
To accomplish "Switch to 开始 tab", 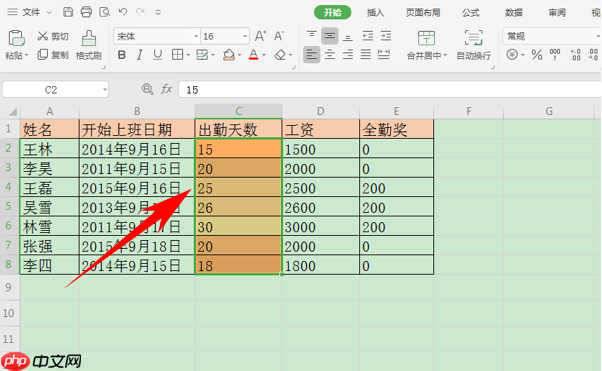I will [332, 13].
